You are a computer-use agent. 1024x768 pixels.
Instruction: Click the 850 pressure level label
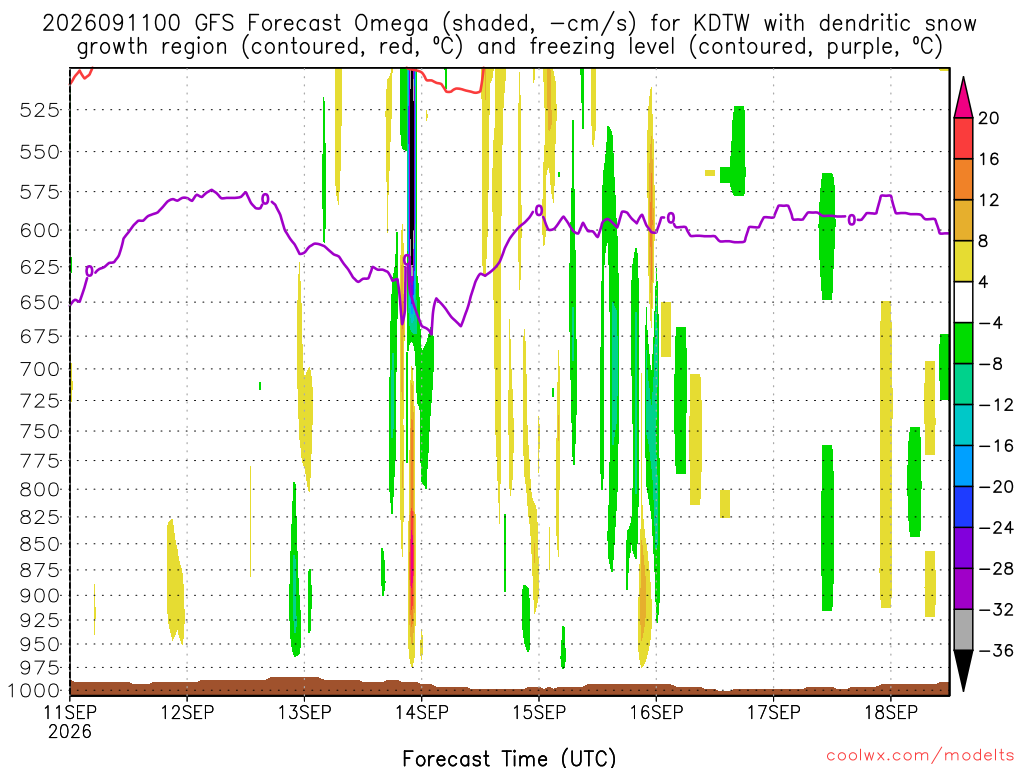coord(40,544)
